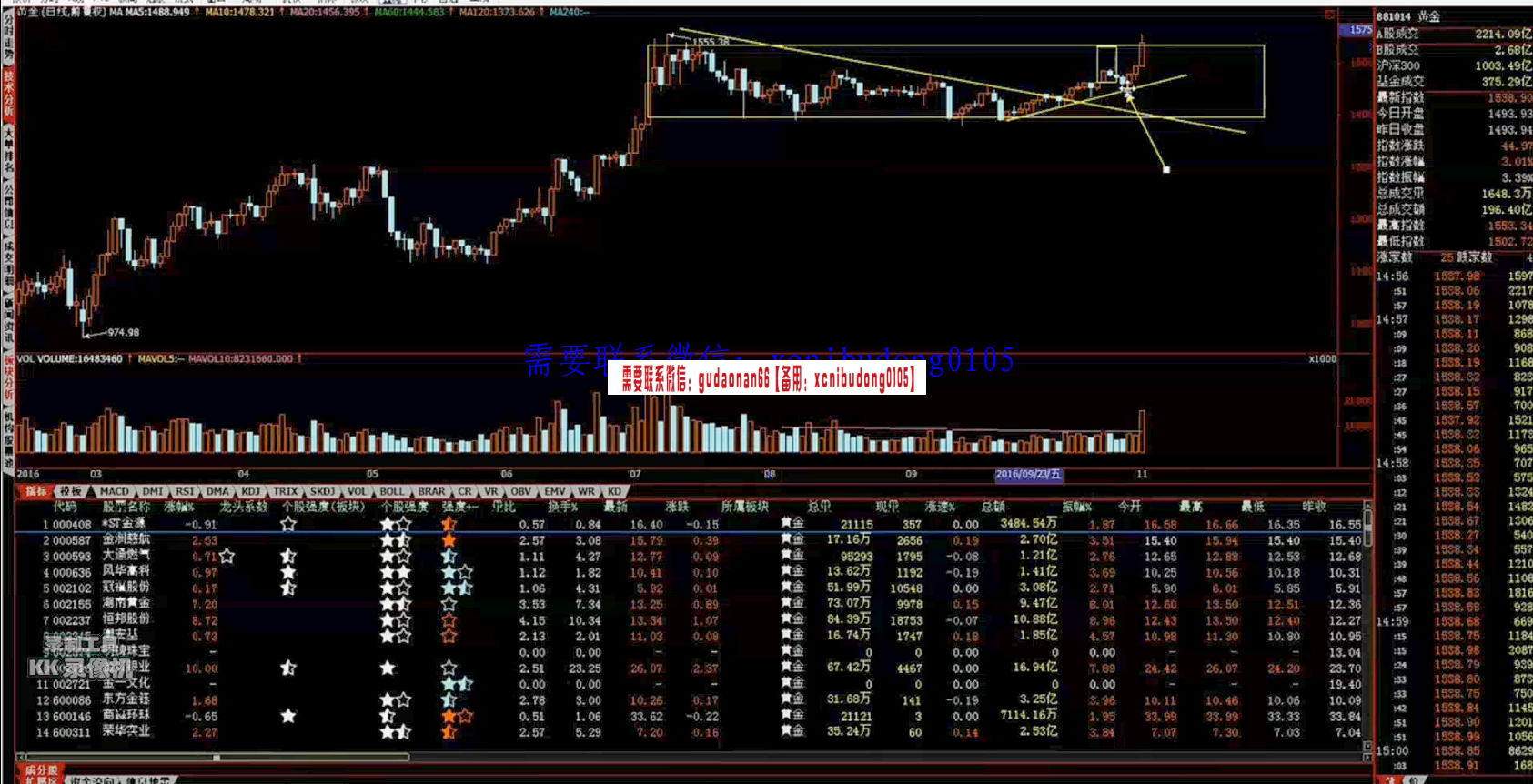Sort by 涨幅% column header
Screen dimensions: 1533x784
click(x=178, y=507)
